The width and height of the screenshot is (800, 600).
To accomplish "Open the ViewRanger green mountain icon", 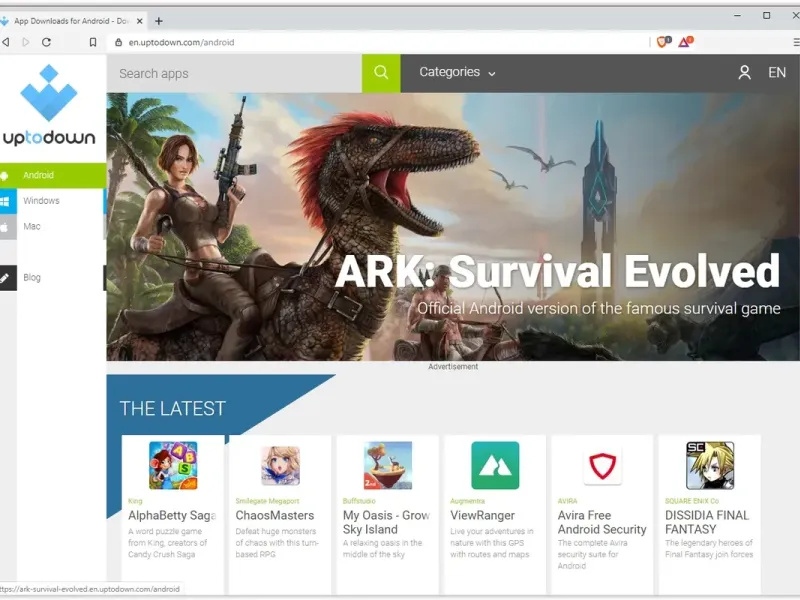I will (495, 465).
